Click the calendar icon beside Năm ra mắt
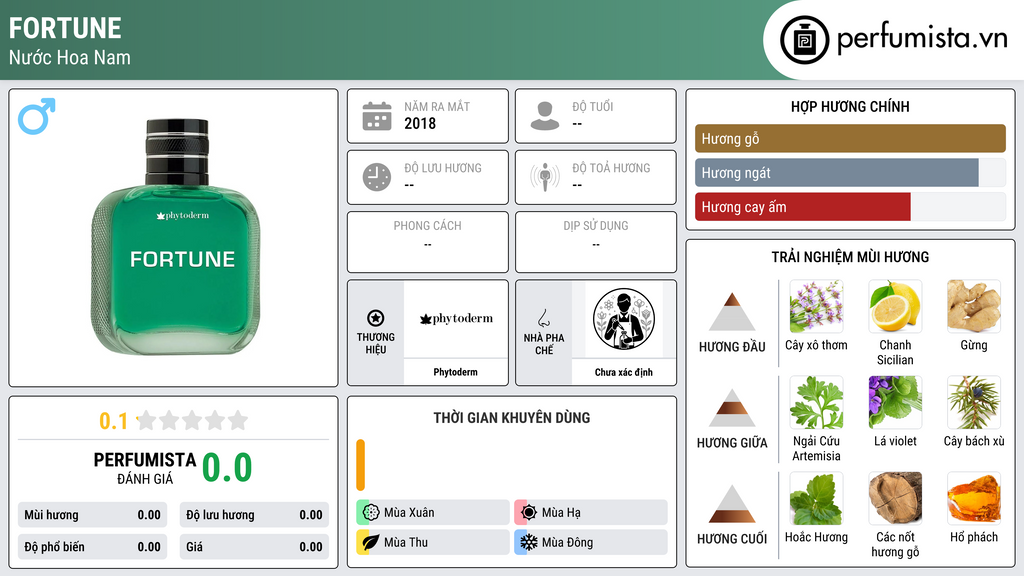Screen dimensions: 1024x576 pos(377,116)
